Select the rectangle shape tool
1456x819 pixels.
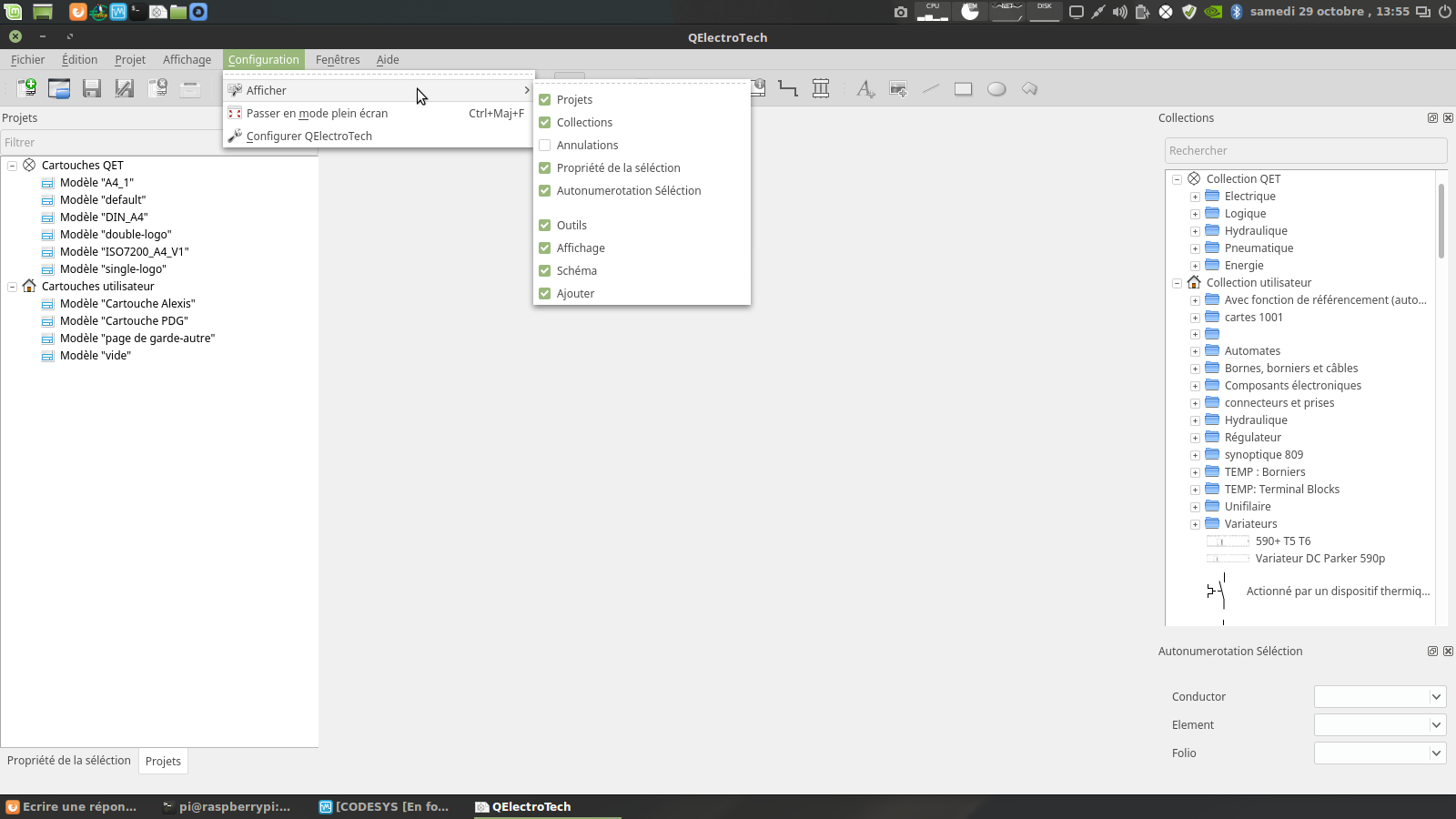[963, 89]
